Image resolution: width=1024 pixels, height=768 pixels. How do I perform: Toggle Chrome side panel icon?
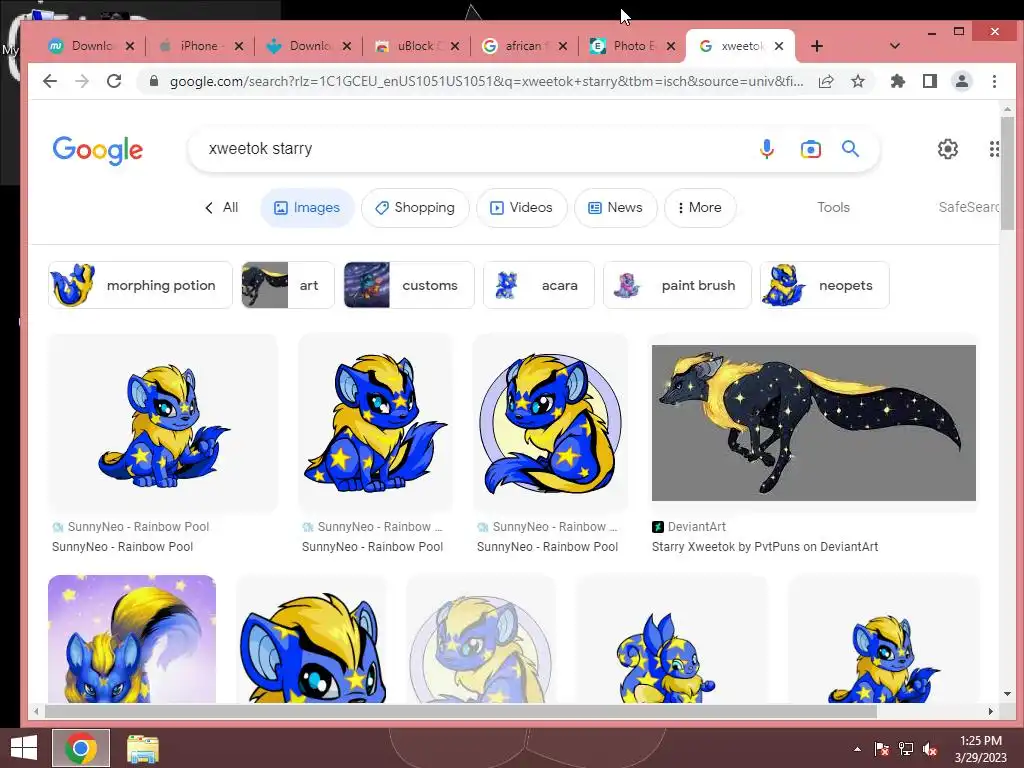(x=930, y=81)
